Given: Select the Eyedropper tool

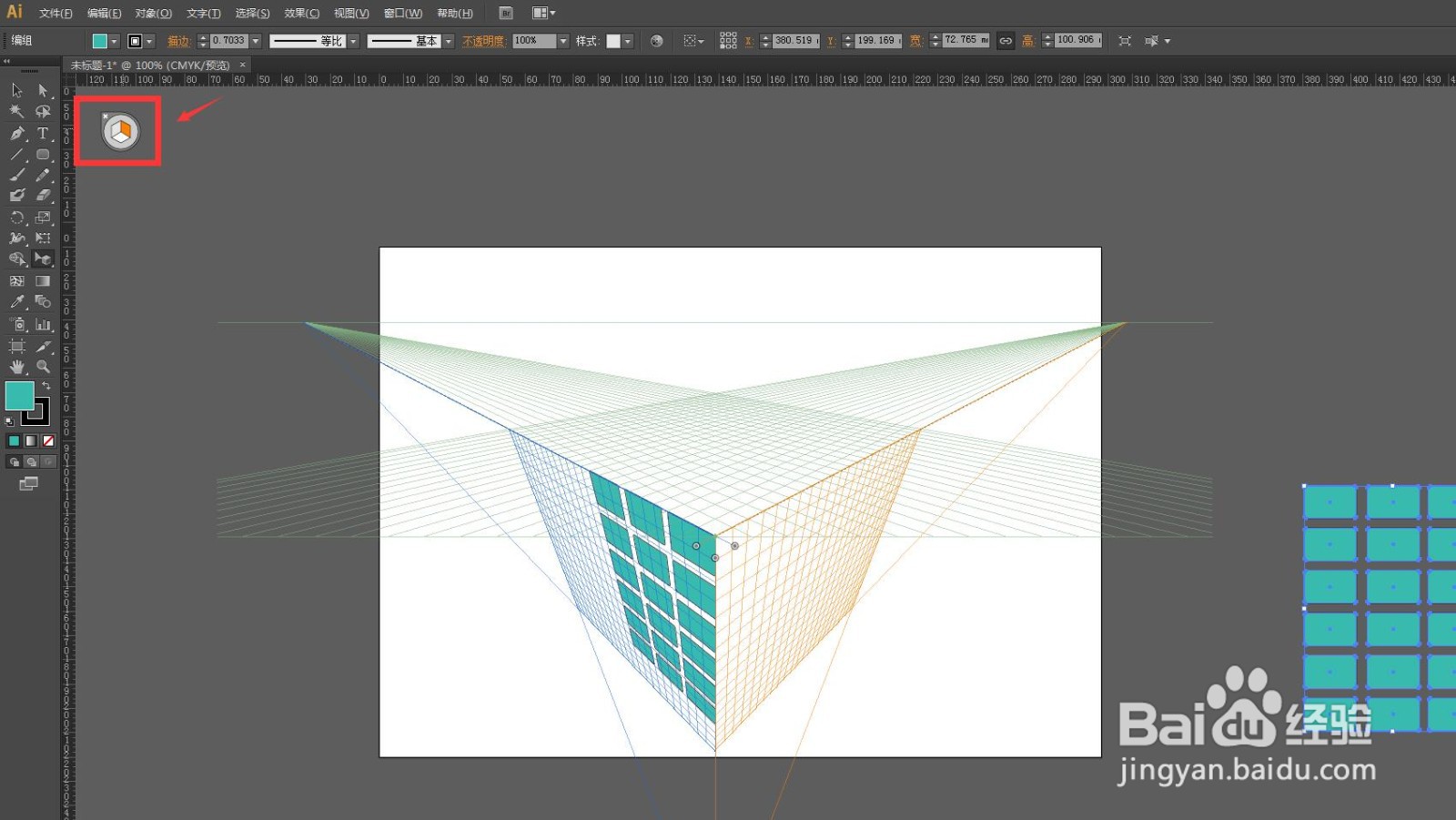Looking at the screenshot, I should (16, 302).
